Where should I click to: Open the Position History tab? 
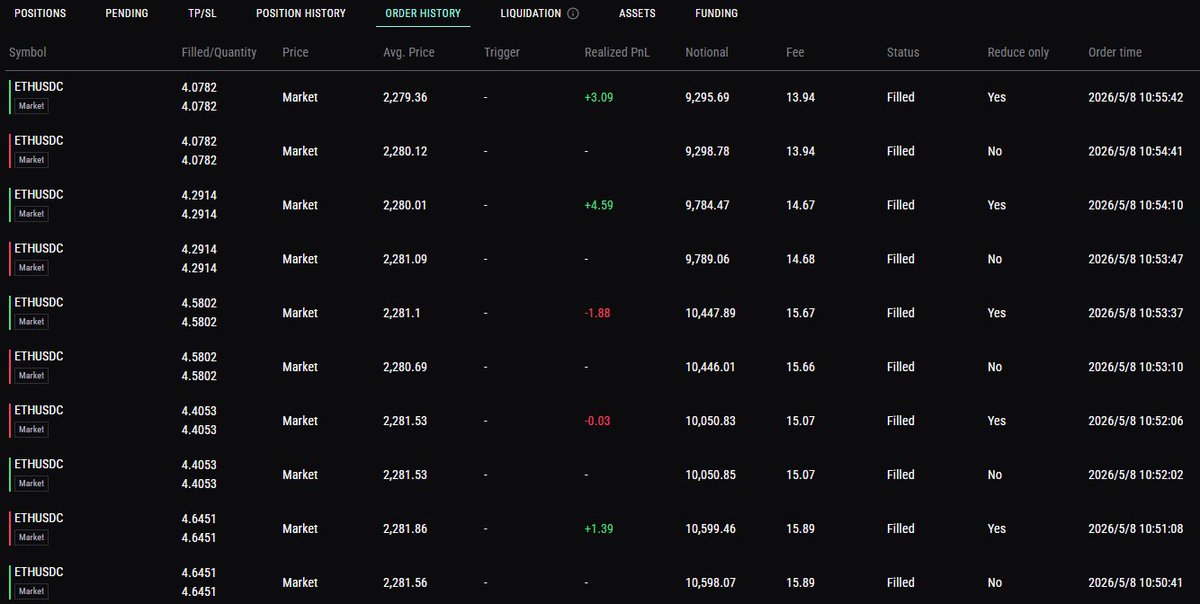pos(301,14)
